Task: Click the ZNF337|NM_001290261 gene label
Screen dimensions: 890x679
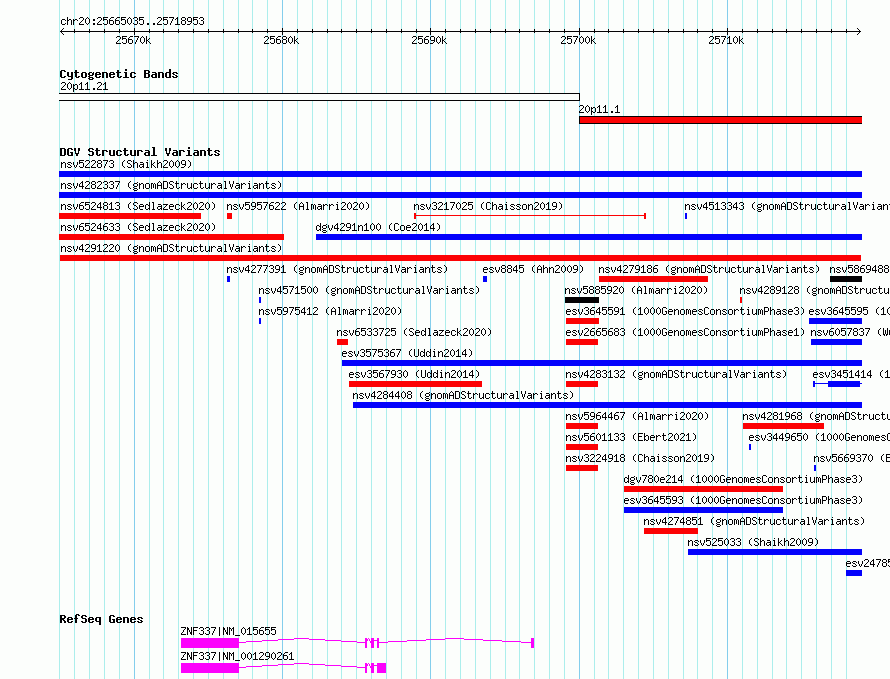Action: coord(237,656)
